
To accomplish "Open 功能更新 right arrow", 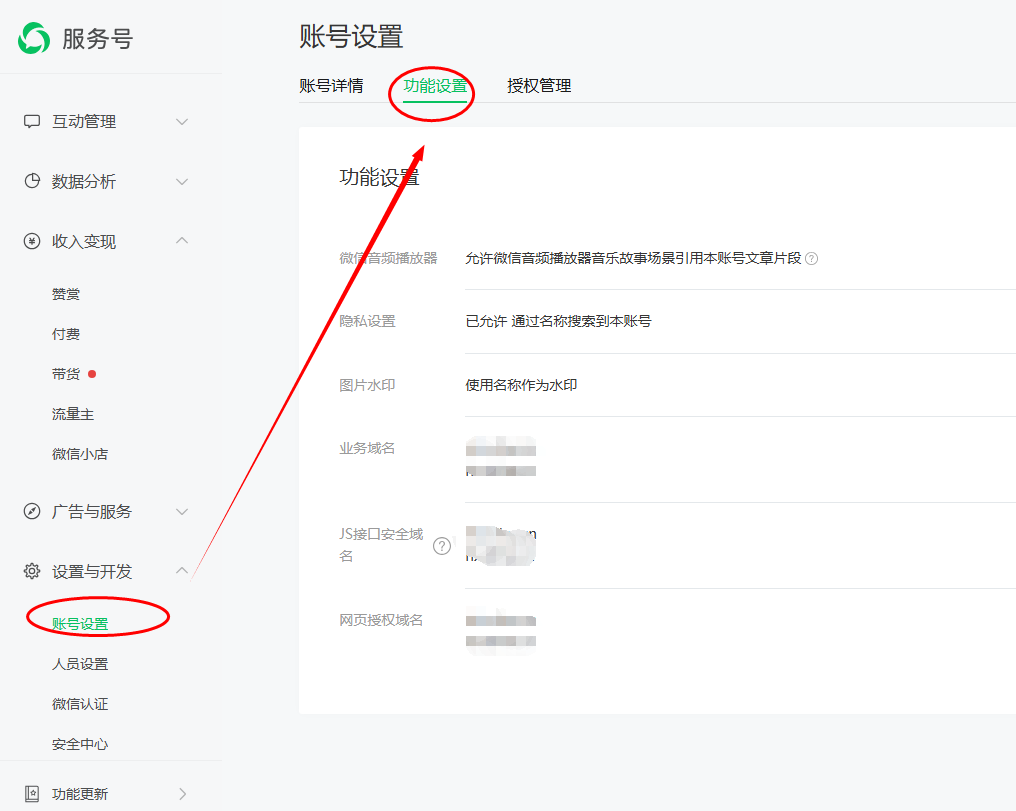I will [183, 794].
